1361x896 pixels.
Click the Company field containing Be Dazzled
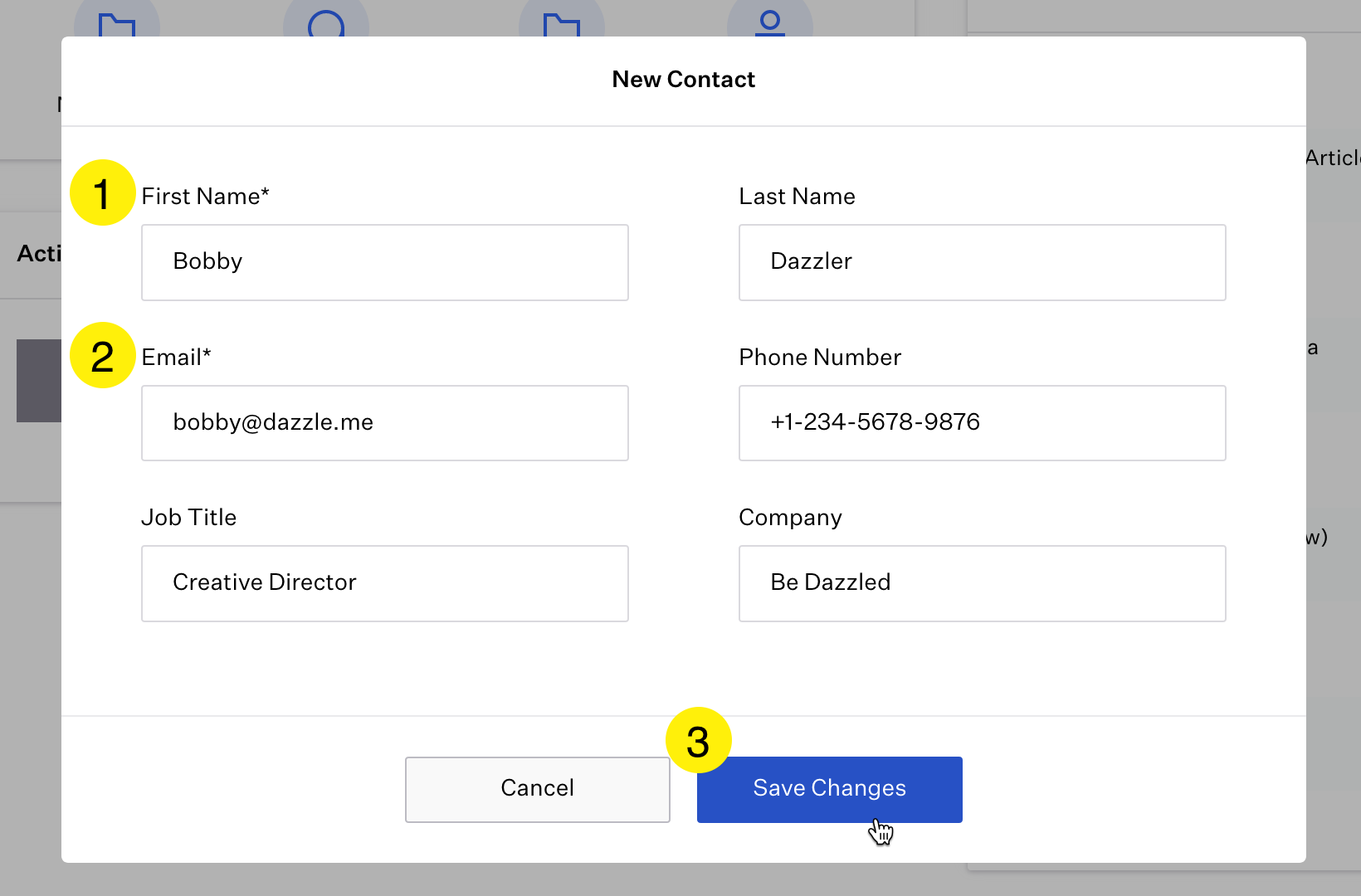click(x=982, y=583)
